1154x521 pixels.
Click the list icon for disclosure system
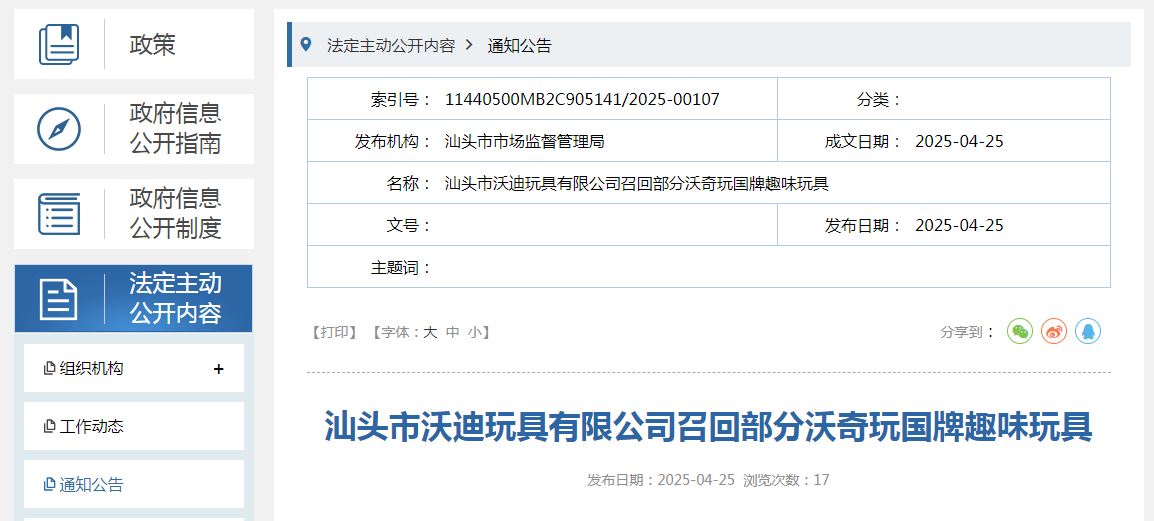click(x=59, y=214)
